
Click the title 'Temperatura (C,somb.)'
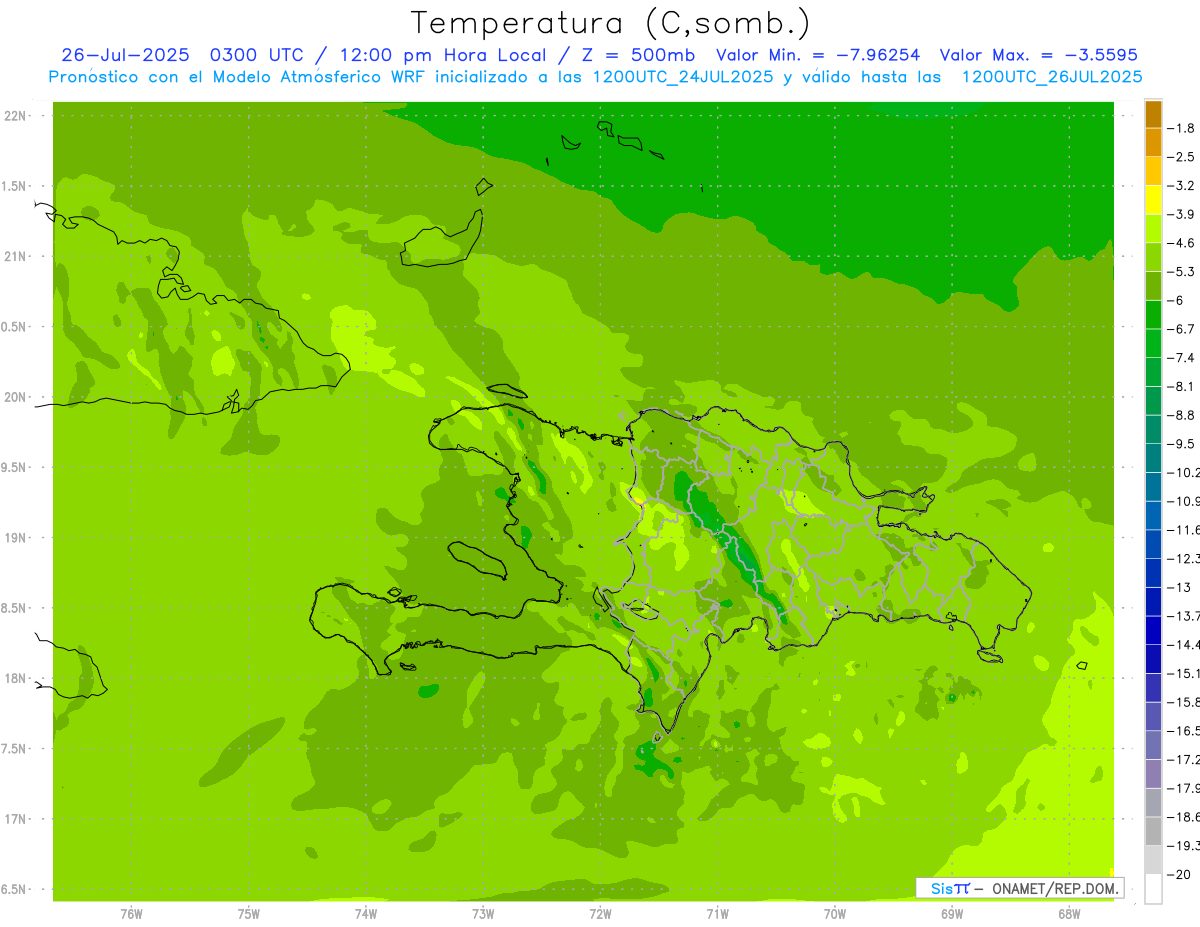tap(610, 23)
